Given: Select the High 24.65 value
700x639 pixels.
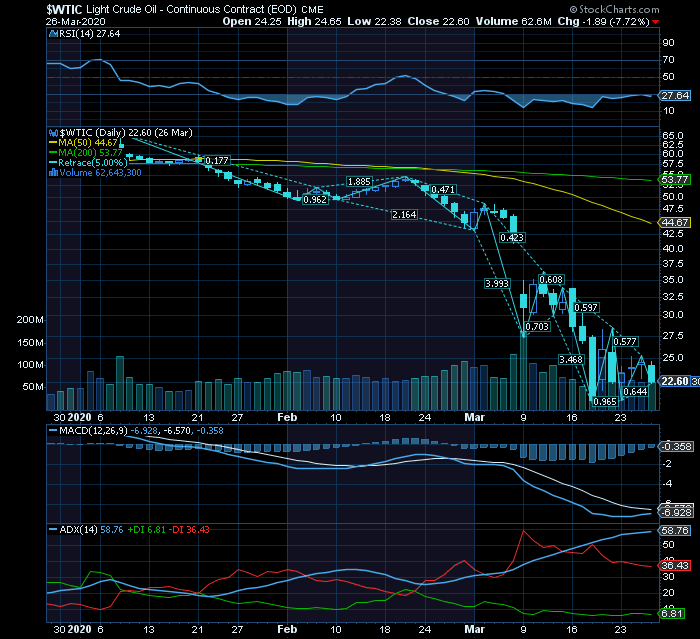Looking at the screenshot, I should coord(314,21).
